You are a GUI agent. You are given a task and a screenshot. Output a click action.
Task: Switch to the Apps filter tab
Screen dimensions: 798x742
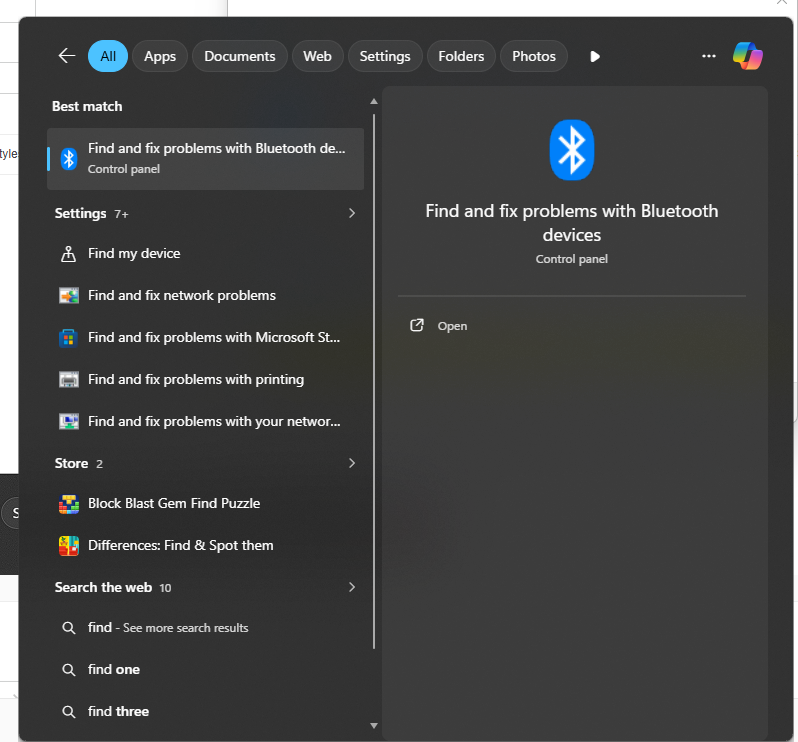160,56
